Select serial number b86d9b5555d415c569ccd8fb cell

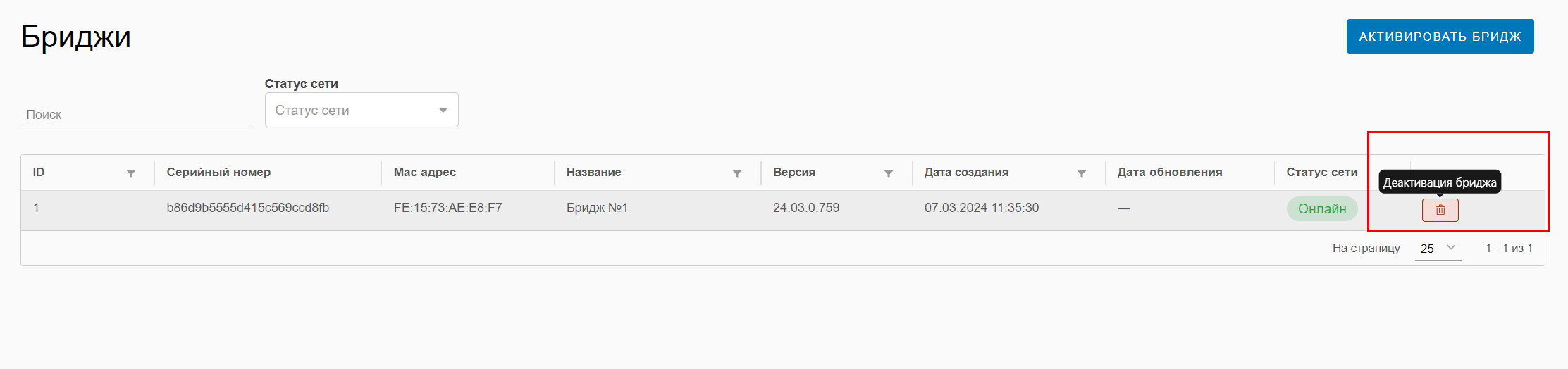click(248, 208)
